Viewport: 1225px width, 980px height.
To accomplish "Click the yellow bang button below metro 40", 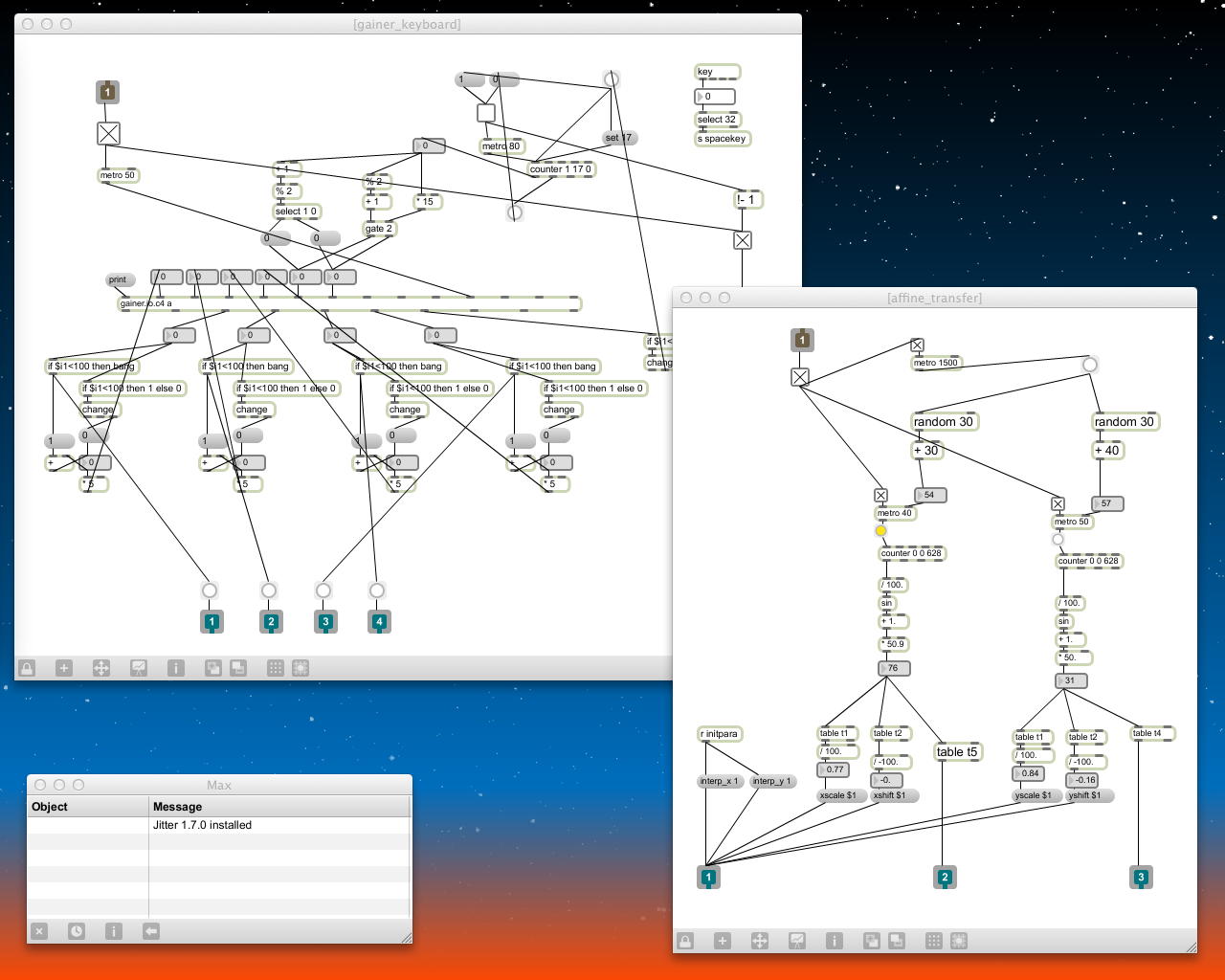I will tap(880, 531).
